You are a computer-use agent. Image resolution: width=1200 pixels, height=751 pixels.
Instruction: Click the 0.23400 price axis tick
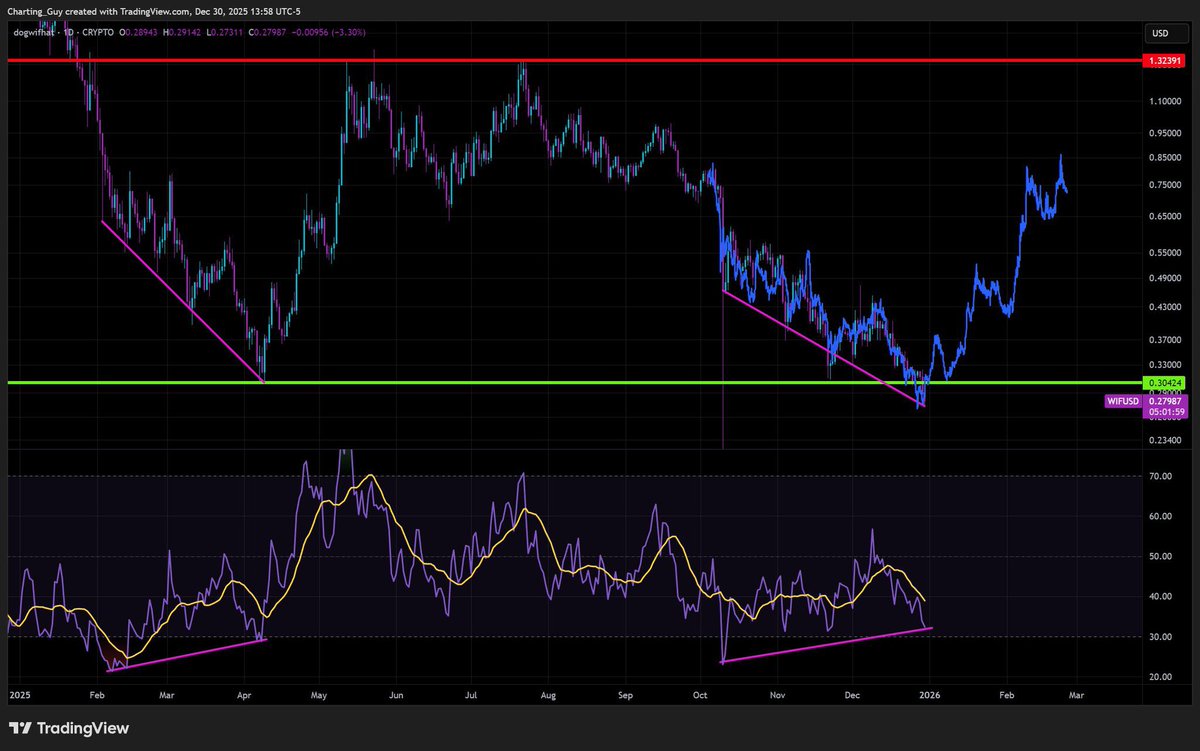click(x=1165, y=440)
